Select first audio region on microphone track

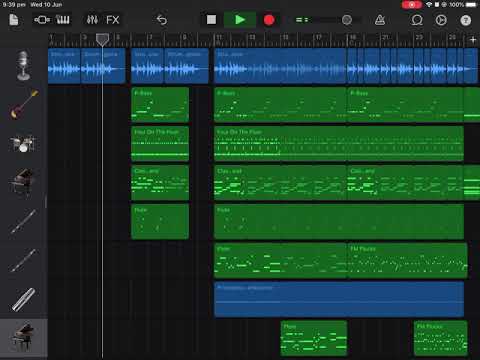pos(64,66)
